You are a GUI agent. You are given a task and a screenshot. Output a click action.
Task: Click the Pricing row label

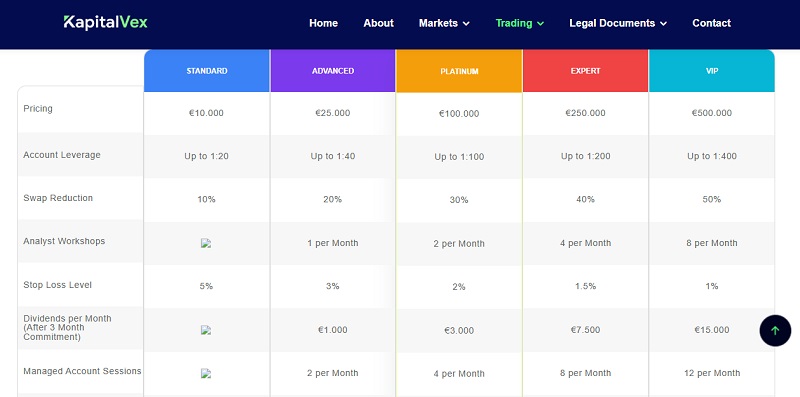38,109
